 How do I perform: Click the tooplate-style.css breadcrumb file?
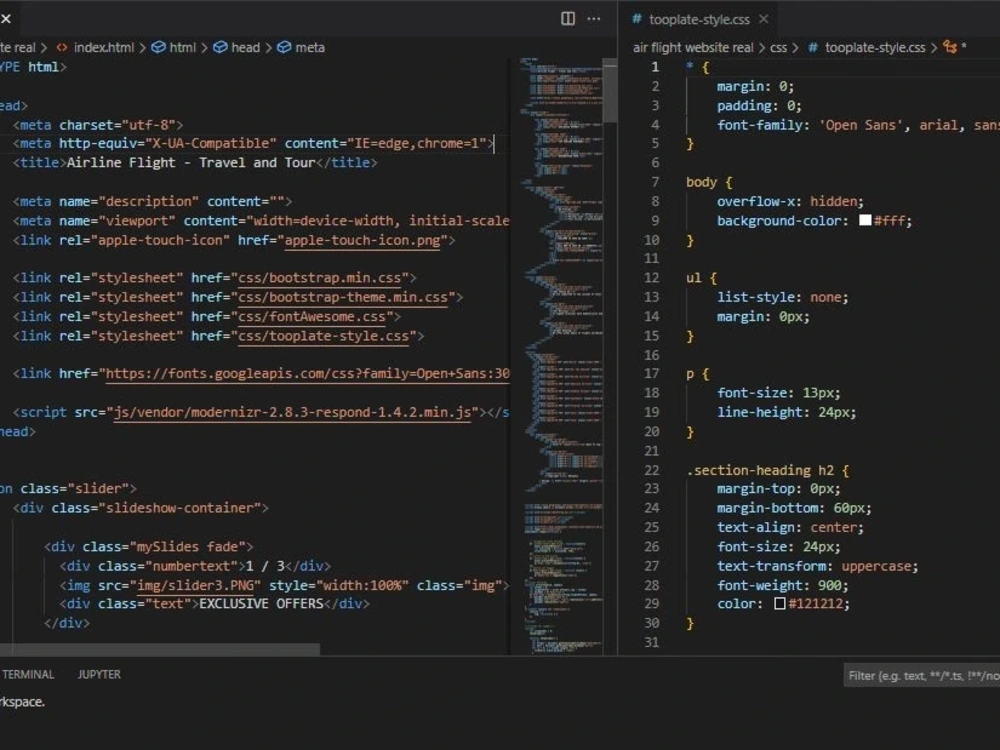[x=875, y=47]
